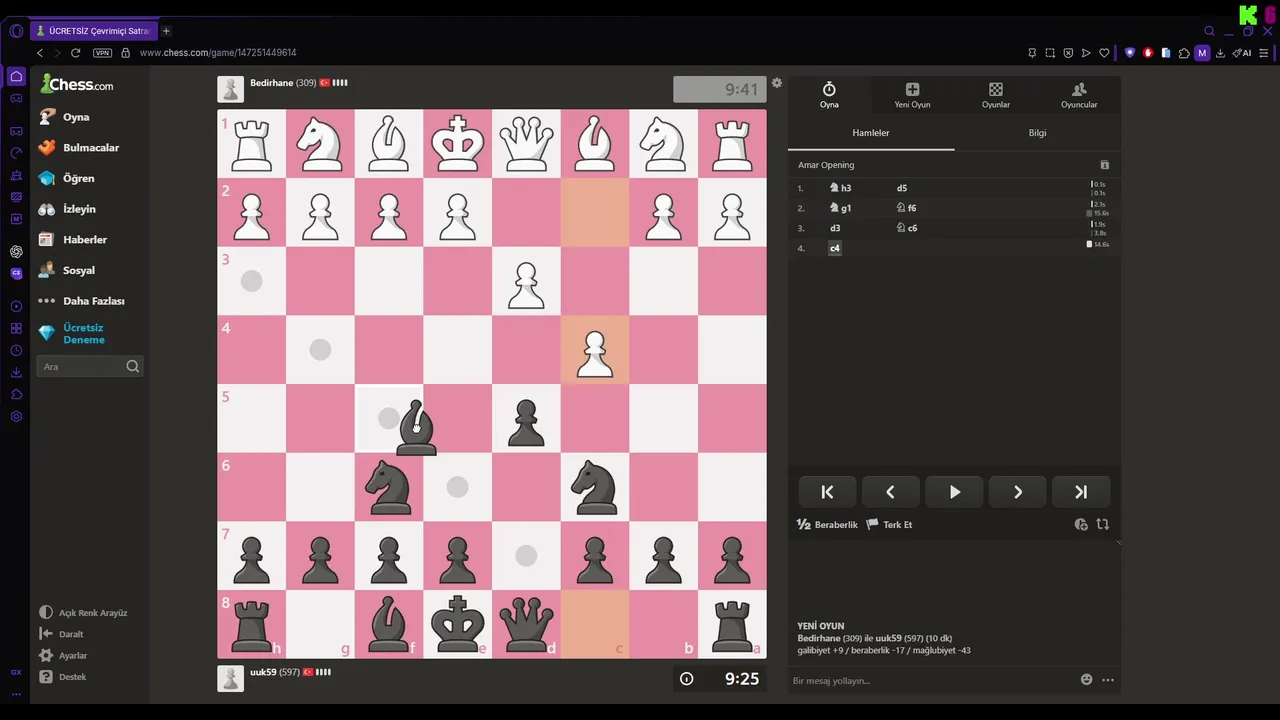Image resolution: width=1280 pixels, height=720 pixels.
Task: Go back in the browser
Action: point(40,53)
